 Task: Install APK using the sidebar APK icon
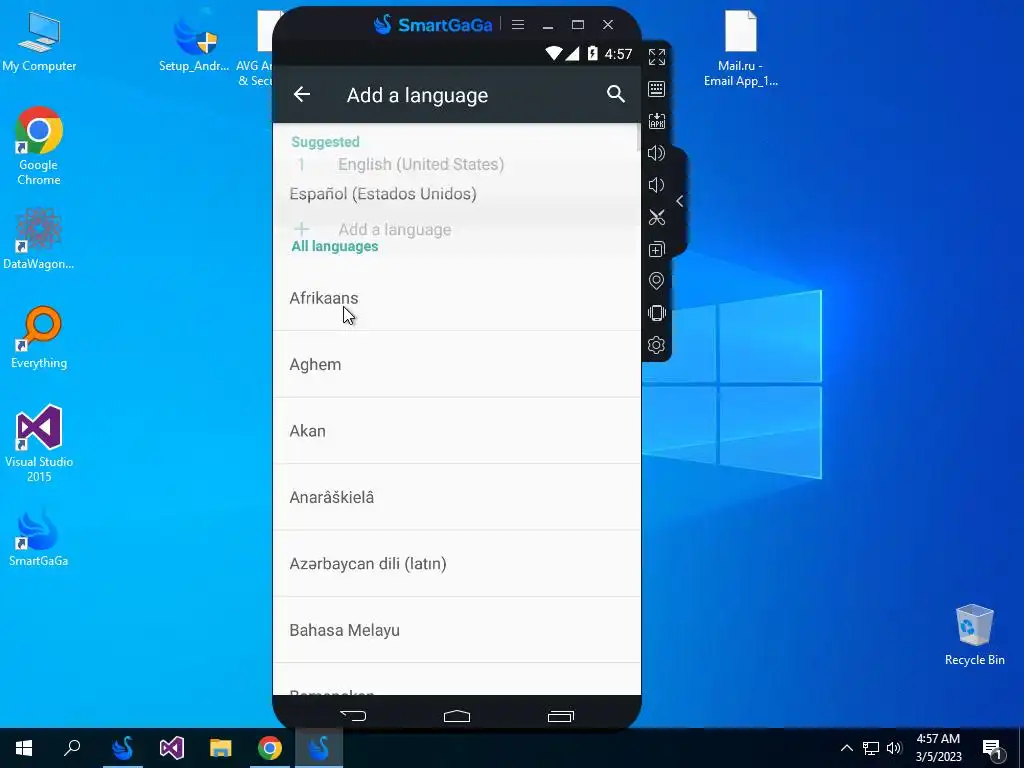[x=656, y=121]
